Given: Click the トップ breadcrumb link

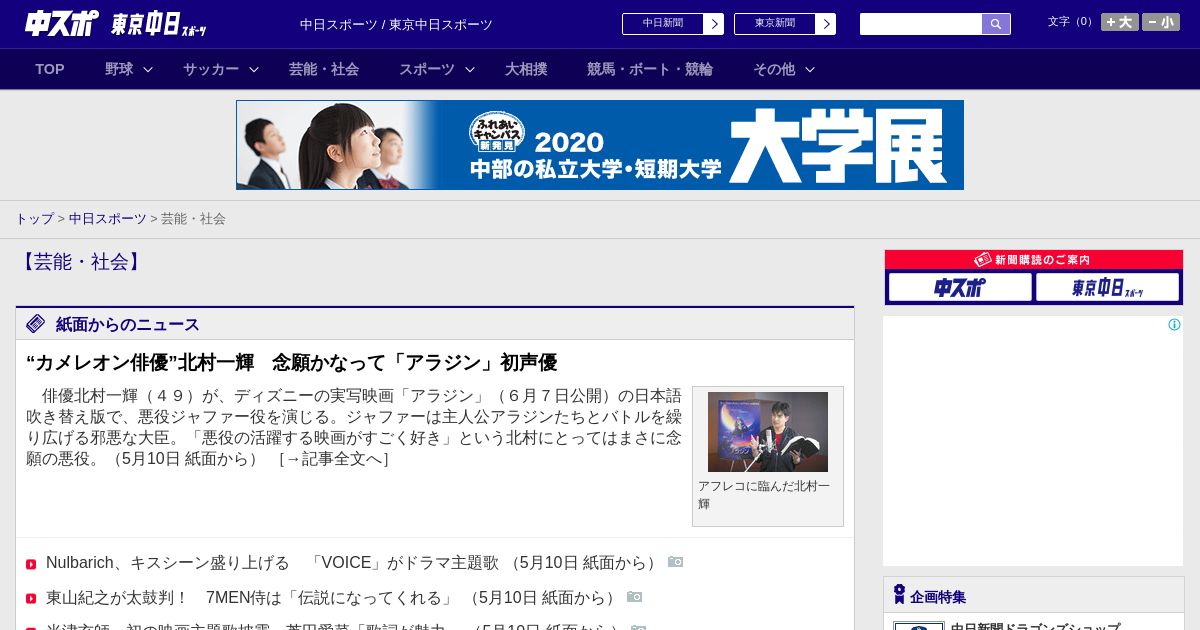Looking at the screenshot, I should tap(34, 218).
